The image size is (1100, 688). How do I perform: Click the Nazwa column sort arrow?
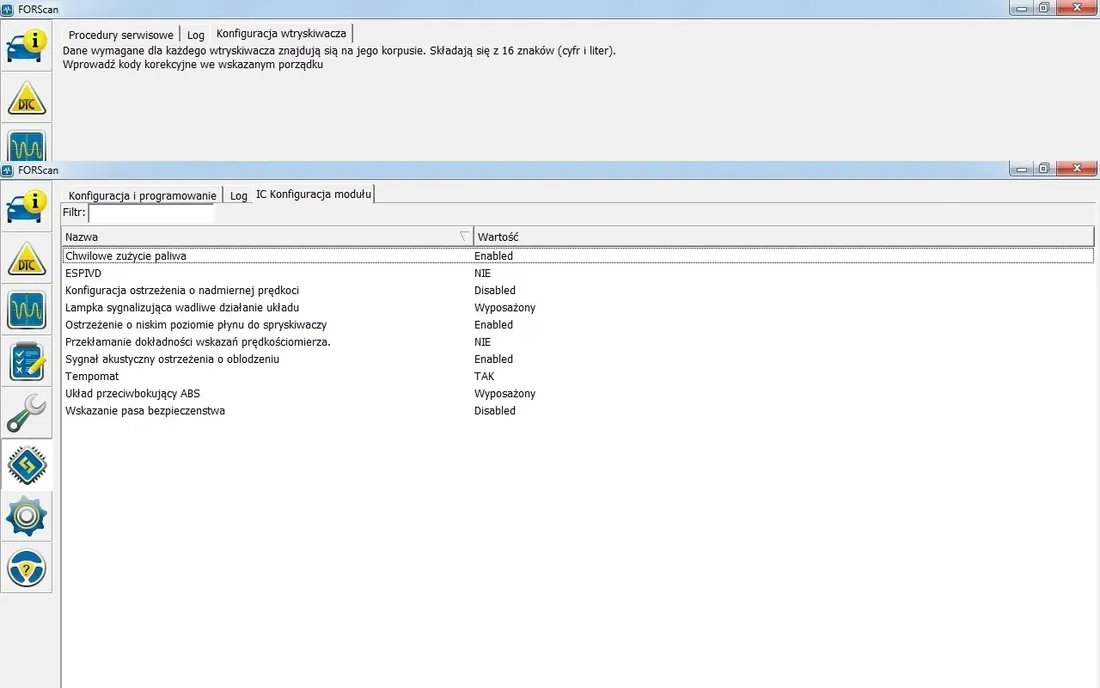[464, 236]
